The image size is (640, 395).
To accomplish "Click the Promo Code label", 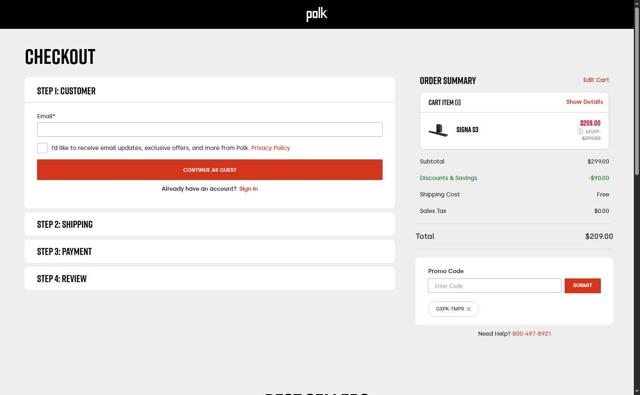I will coord(446,271).
